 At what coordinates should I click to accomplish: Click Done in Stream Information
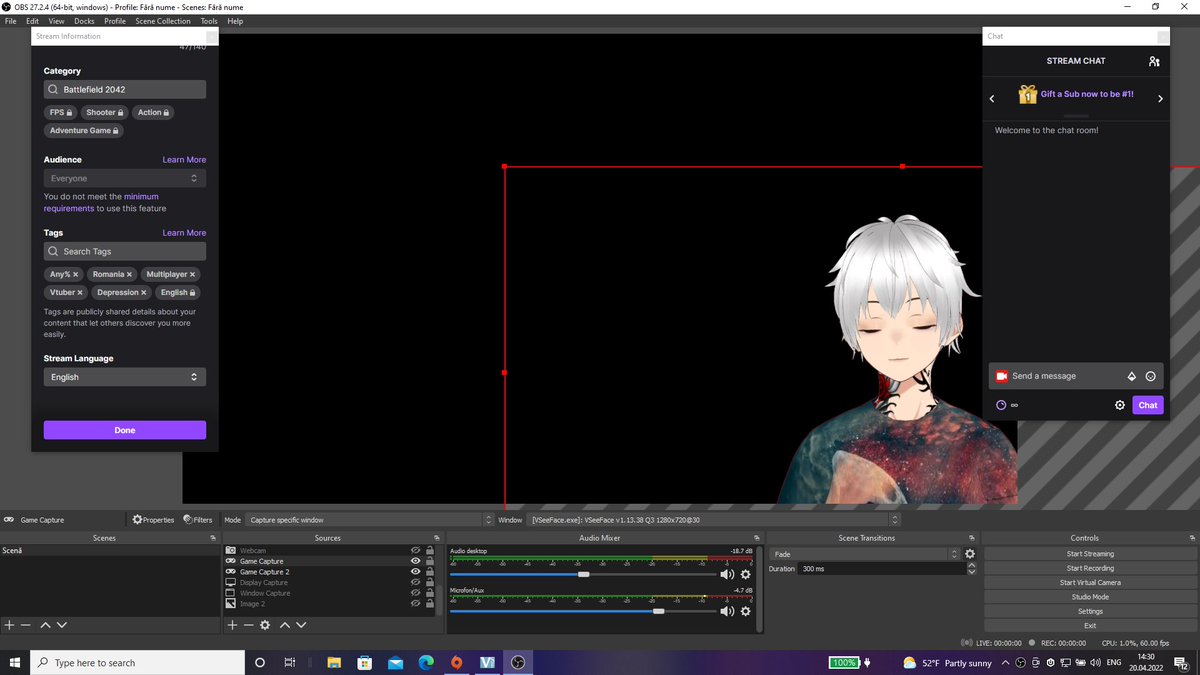(125, 430)
